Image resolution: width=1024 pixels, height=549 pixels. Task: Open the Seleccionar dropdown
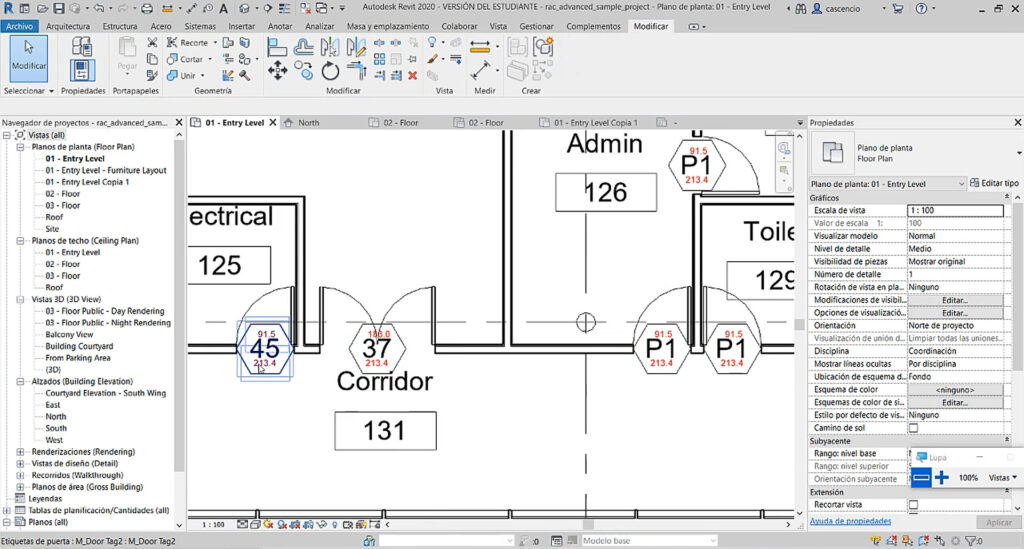point(29,91)
